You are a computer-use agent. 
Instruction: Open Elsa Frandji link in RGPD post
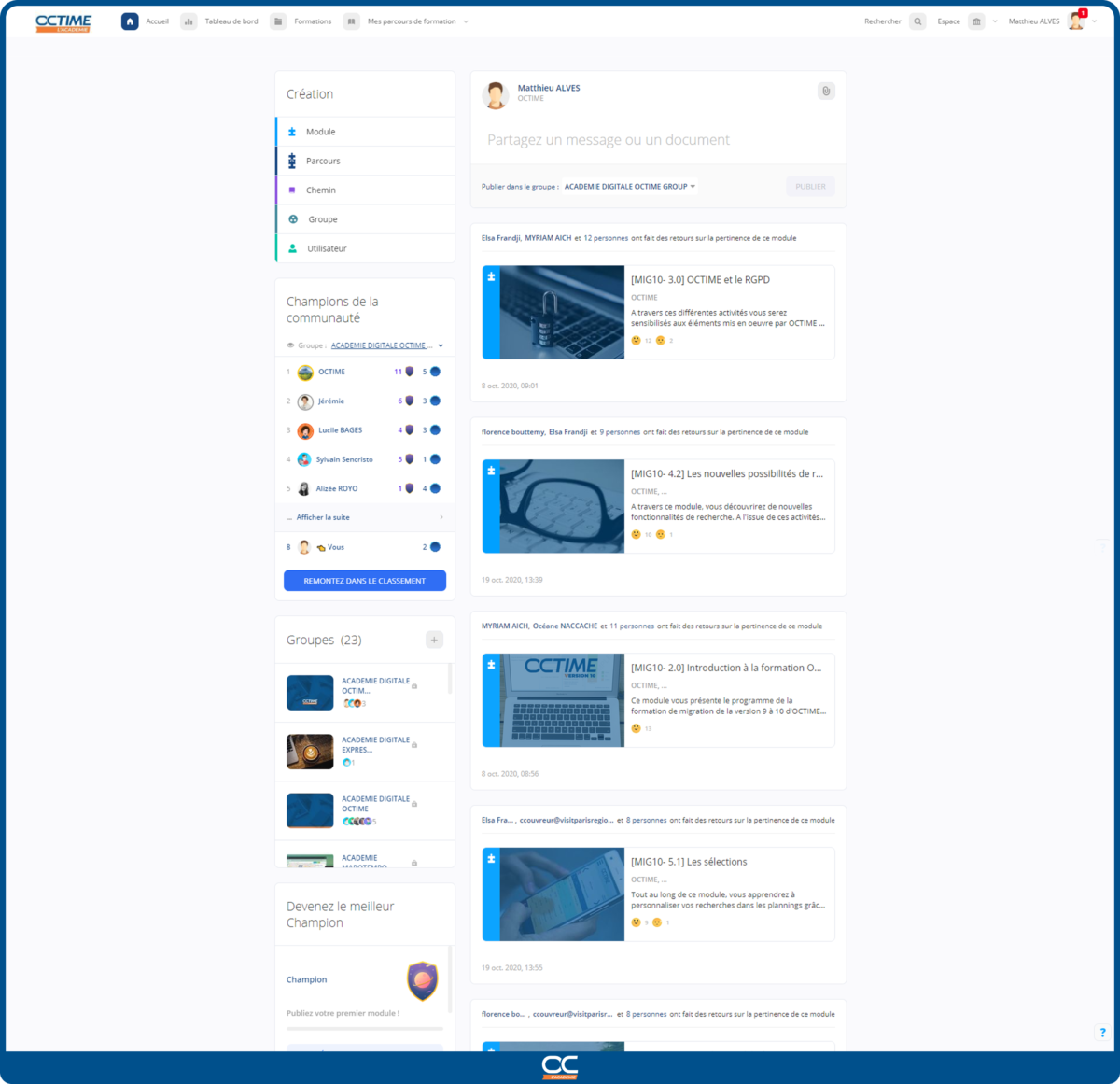(501, 238)
